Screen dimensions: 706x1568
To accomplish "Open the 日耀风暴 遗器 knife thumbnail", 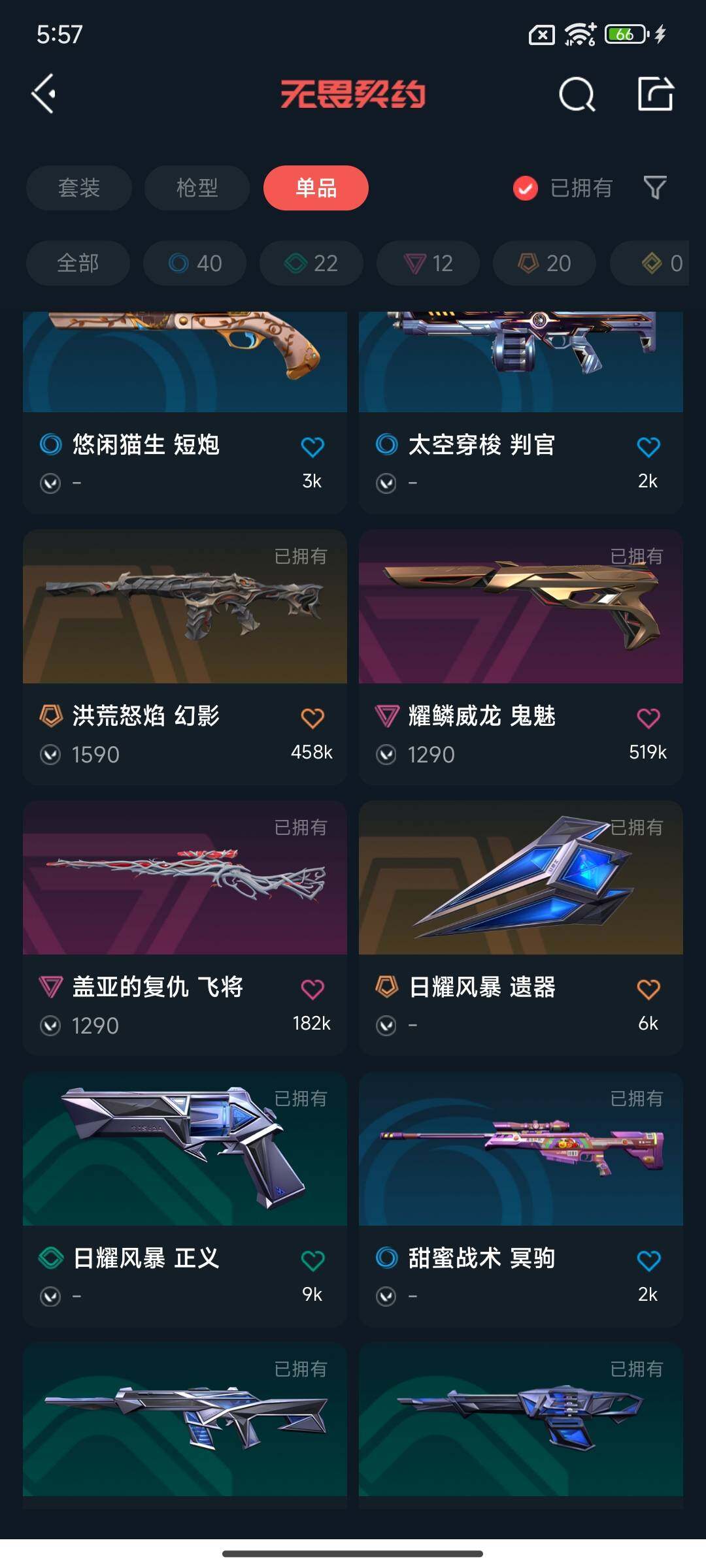I will point(521,877).
